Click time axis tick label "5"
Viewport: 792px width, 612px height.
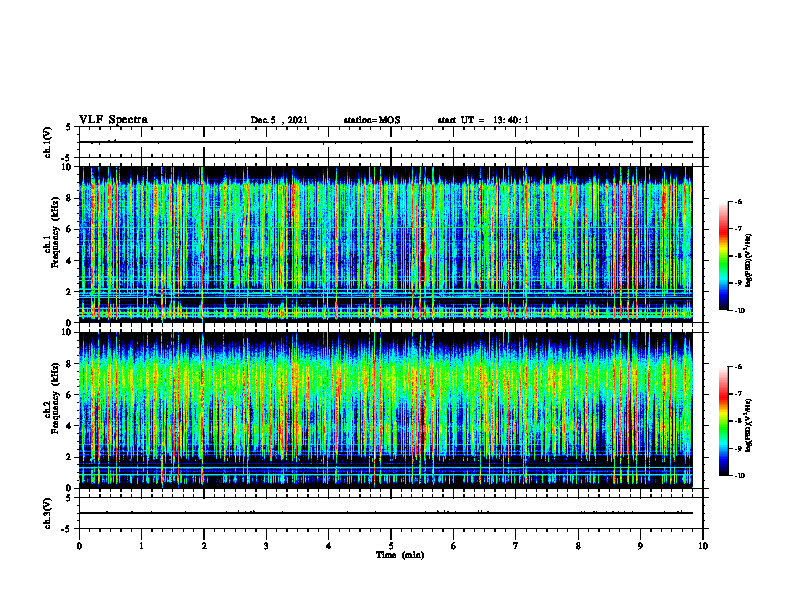[391, 545]
